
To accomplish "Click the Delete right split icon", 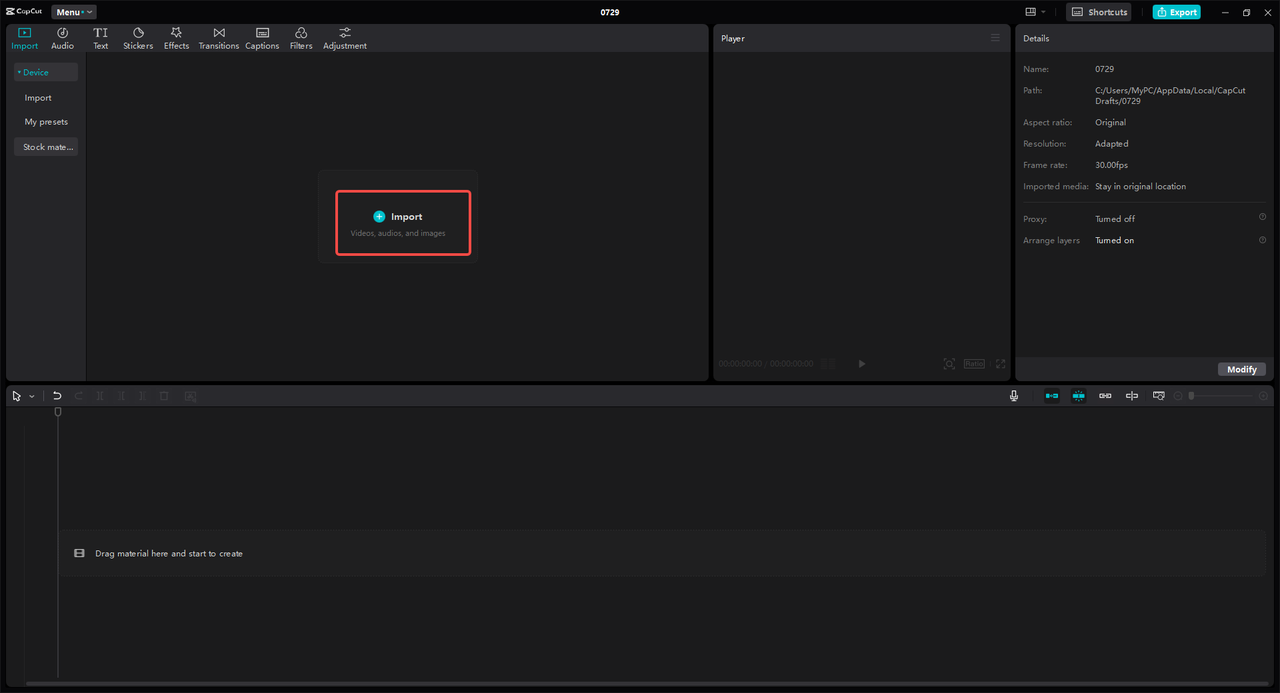I will (142, 396).
